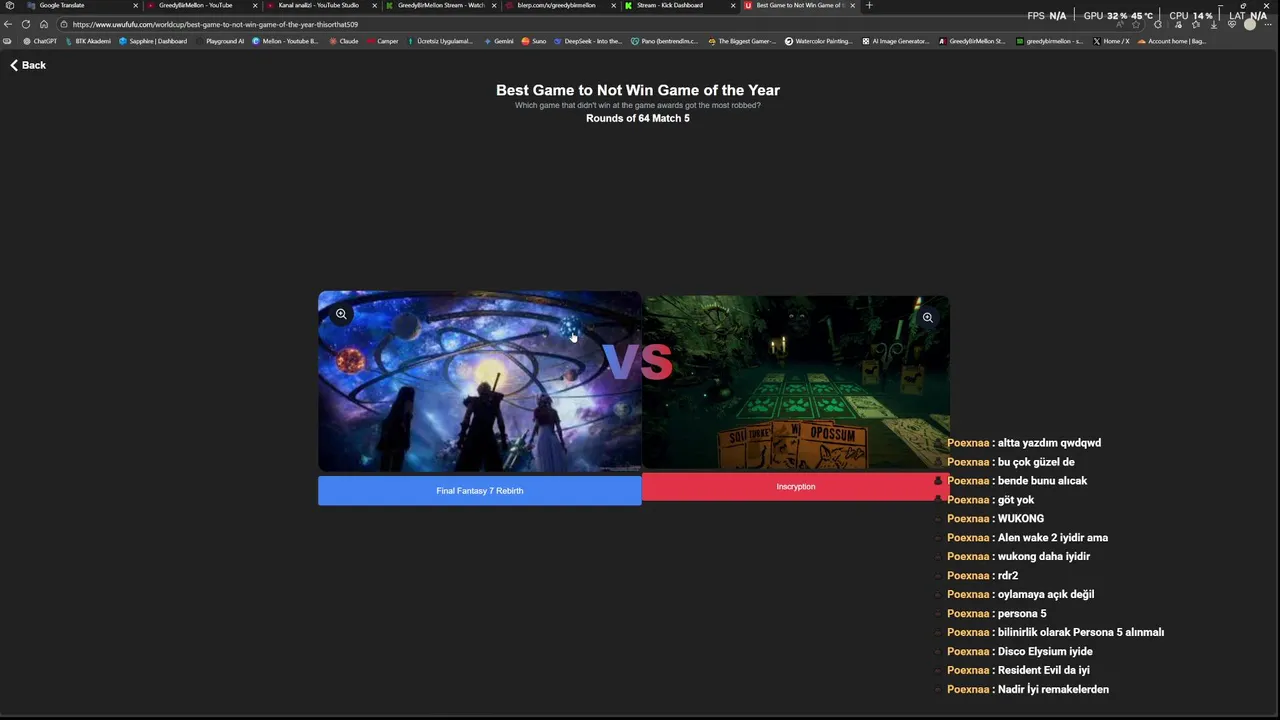Click the zoom magnifier on the Inscryption image

click(x=928, y=318)
